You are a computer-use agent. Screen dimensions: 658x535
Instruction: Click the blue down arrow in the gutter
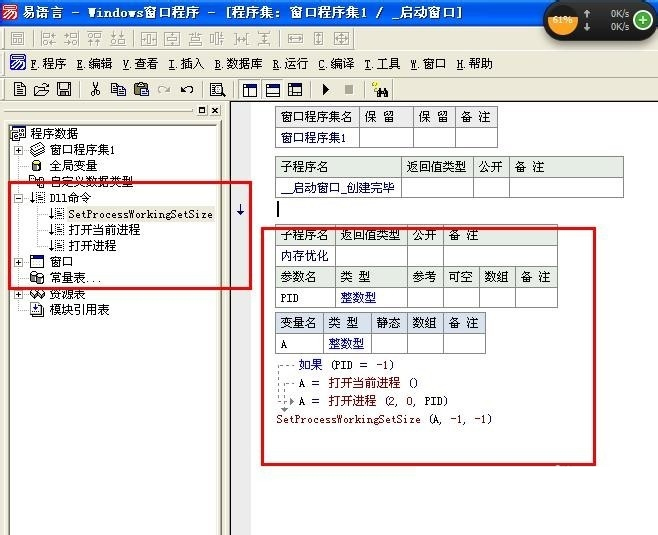[x=240, y=209]
